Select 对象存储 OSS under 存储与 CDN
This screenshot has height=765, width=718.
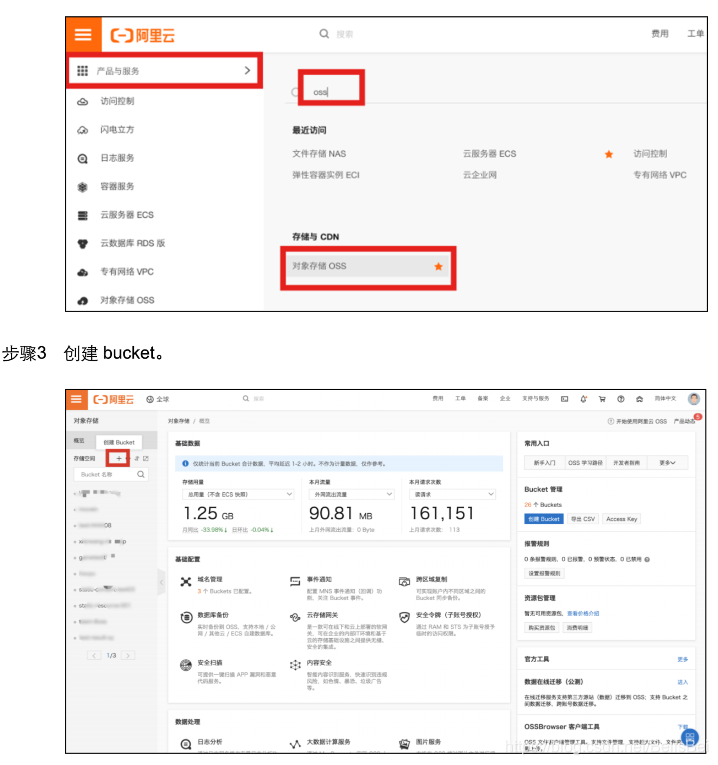coord(368,266)
